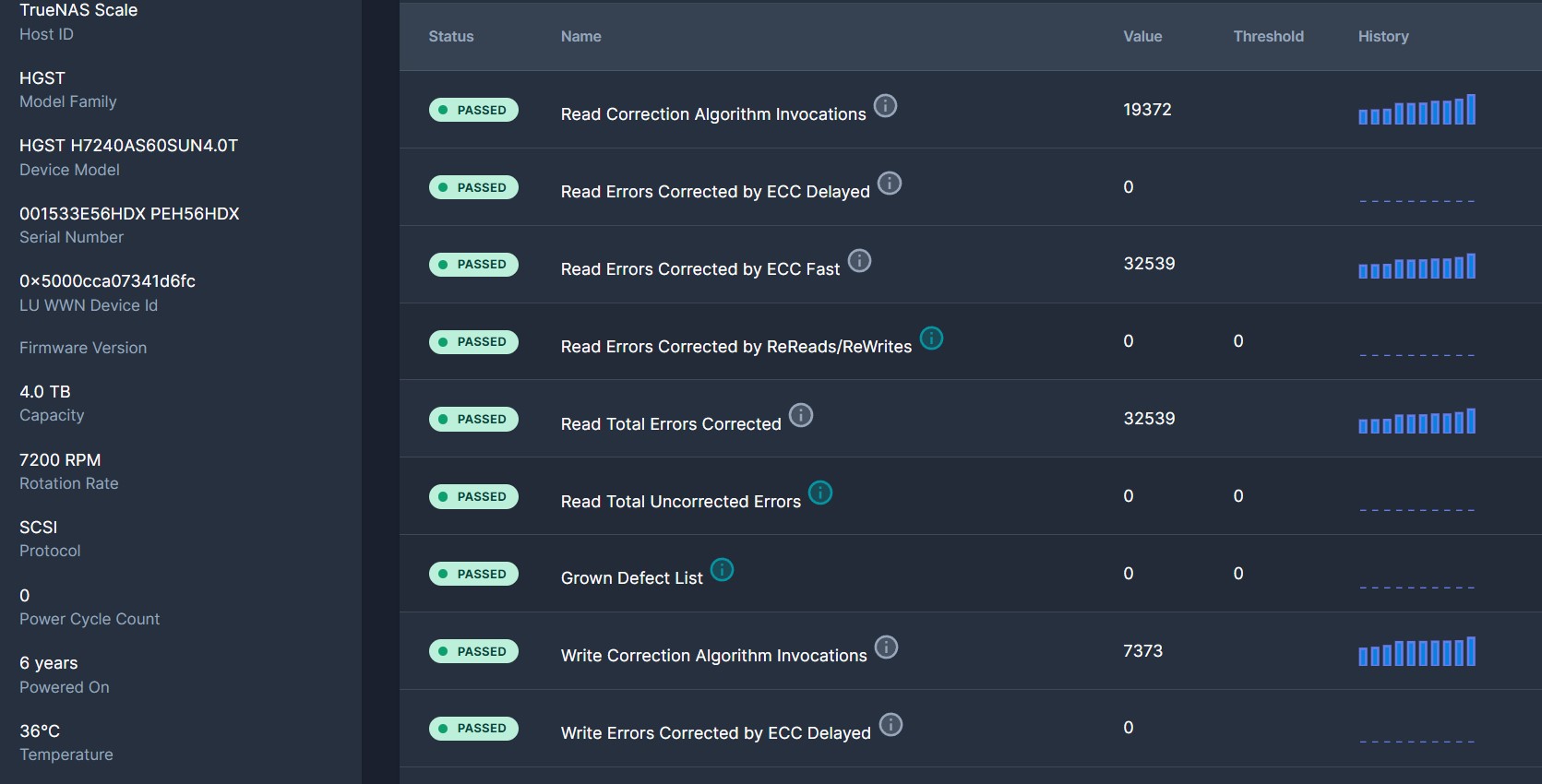Click the device model 'HGST H7240AS60SUN4.0T'
This screenshot has height=784, width=1542.
pos(128,146)
